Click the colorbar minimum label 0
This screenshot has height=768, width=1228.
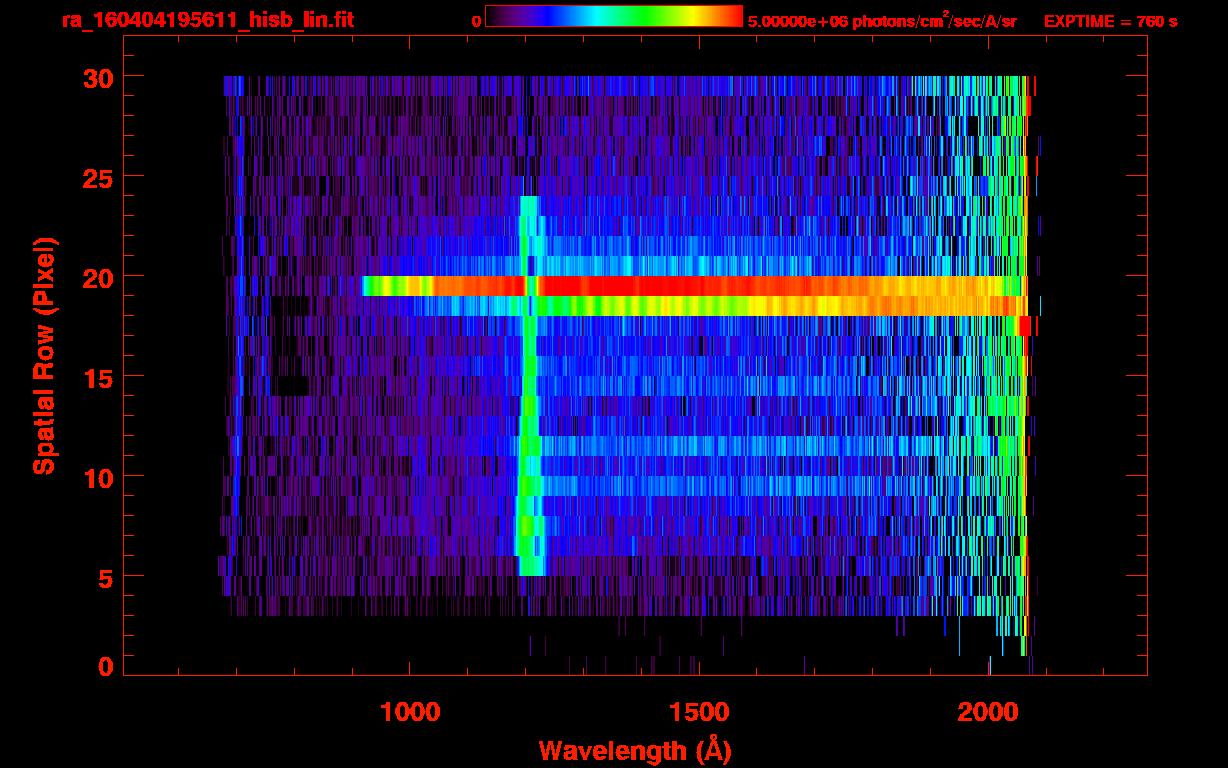tap(476, 21)
